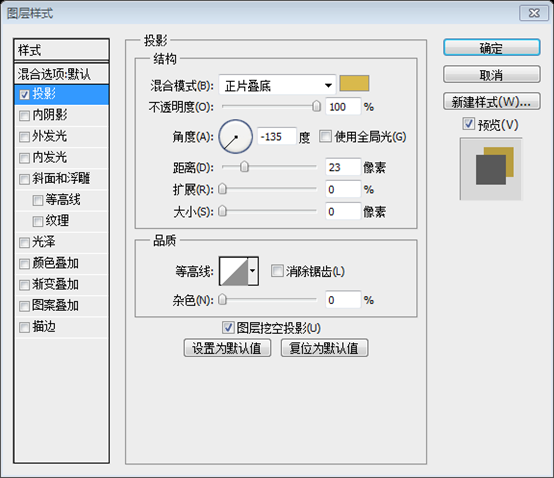Confirm with the 确定 button
554x478 pixels.
click(x=492, y=48)
